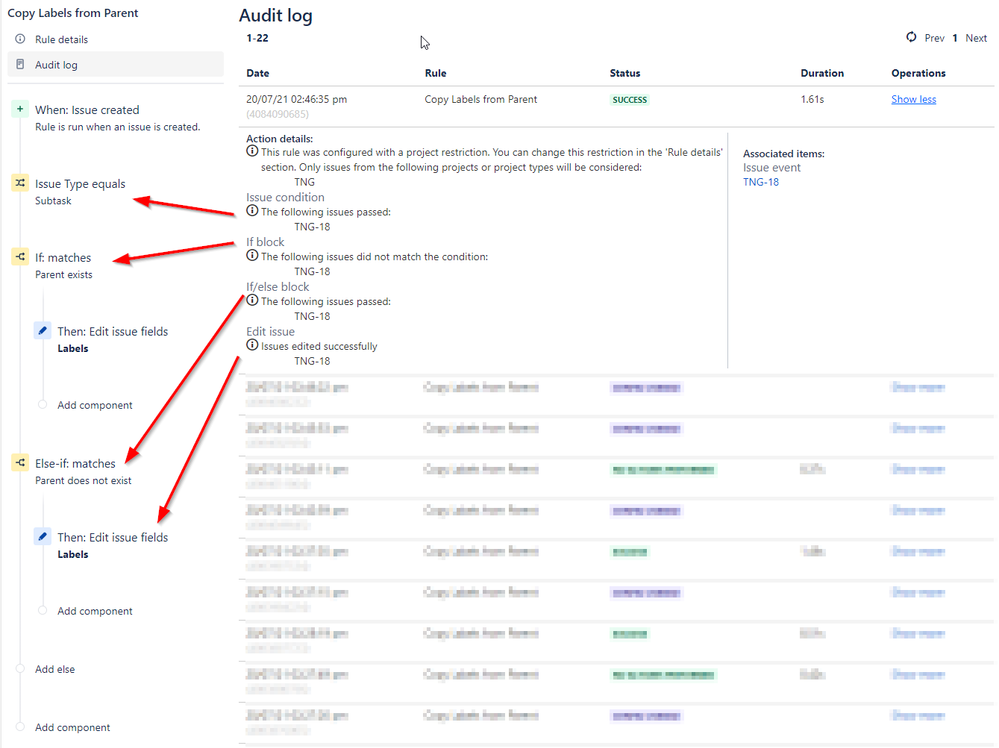Click info icon under If/else block
Viewport: 999px width, 748px height.
coord(252,300)
